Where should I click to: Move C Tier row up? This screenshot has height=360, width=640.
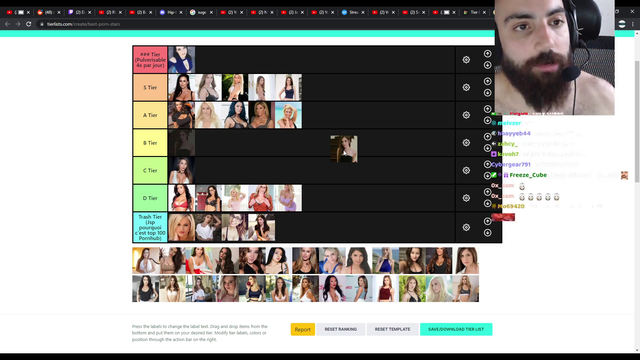[487, 164]
